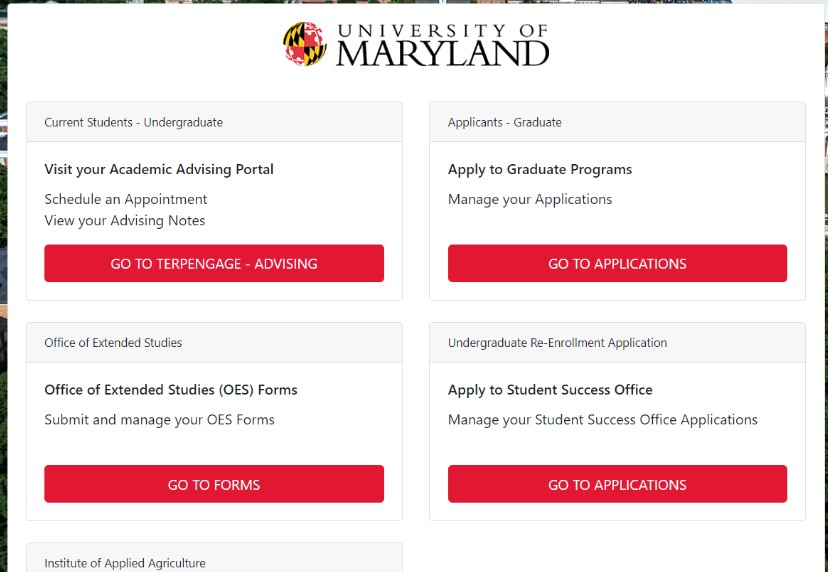Open Go To Applications for Student Success Office
The width and height of the screenshot is (828, 572).
click(x=617, y=484)
